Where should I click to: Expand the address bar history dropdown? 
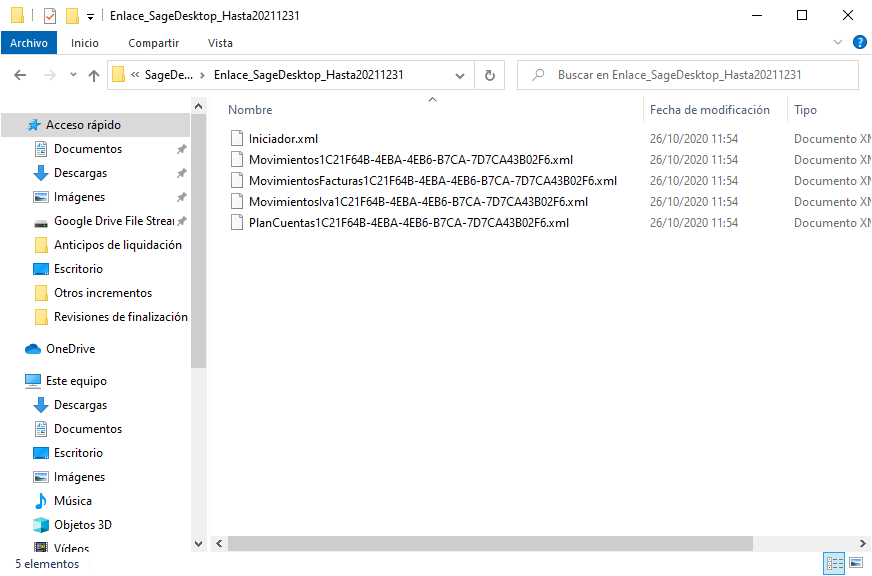coord(460,75)
